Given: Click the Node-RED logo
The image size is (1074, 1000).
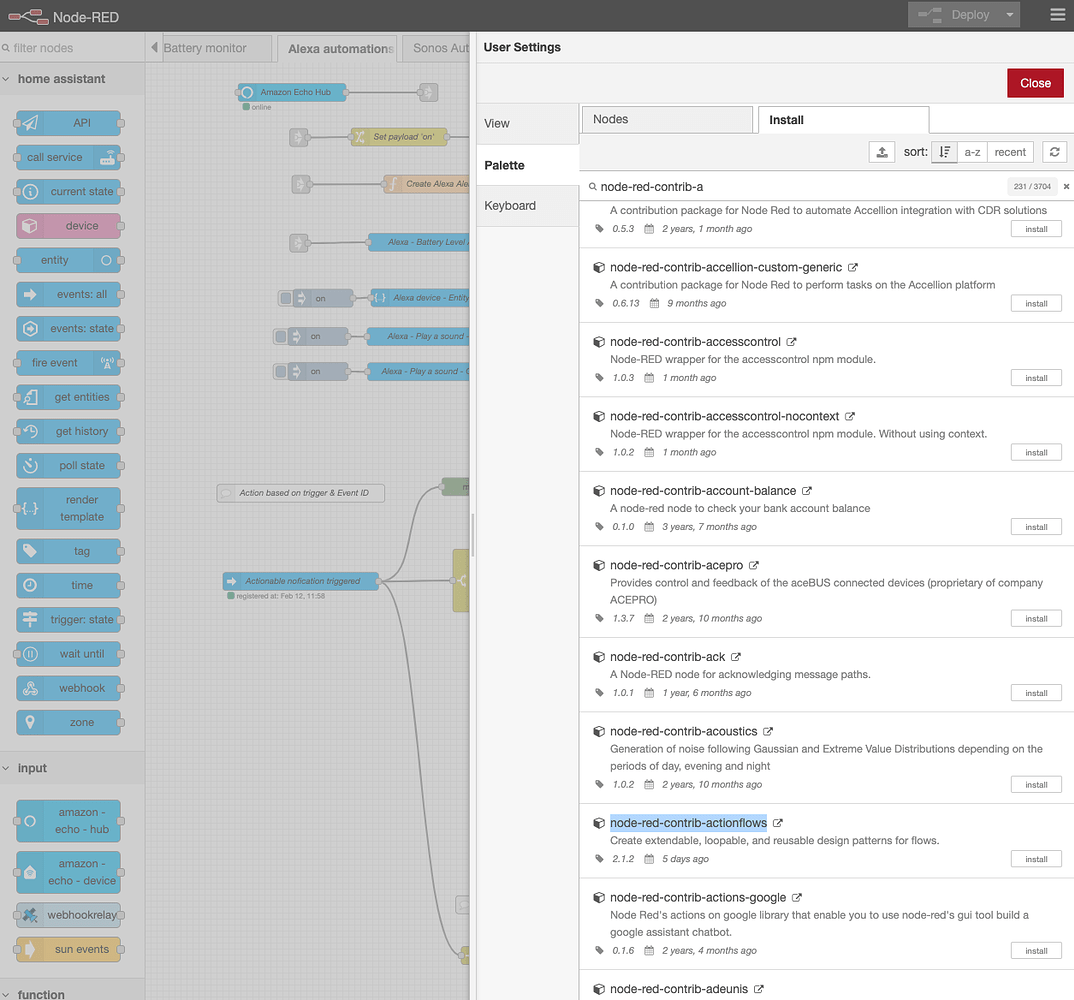Looking at the screenshot, I should (64, 16).
